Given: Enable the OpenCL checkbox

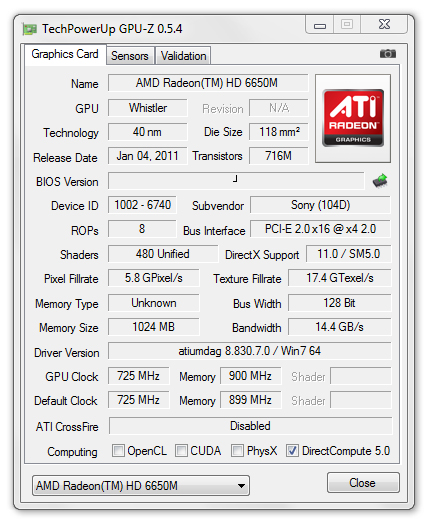Looking at the screenshot, I should tap(118, 450).
